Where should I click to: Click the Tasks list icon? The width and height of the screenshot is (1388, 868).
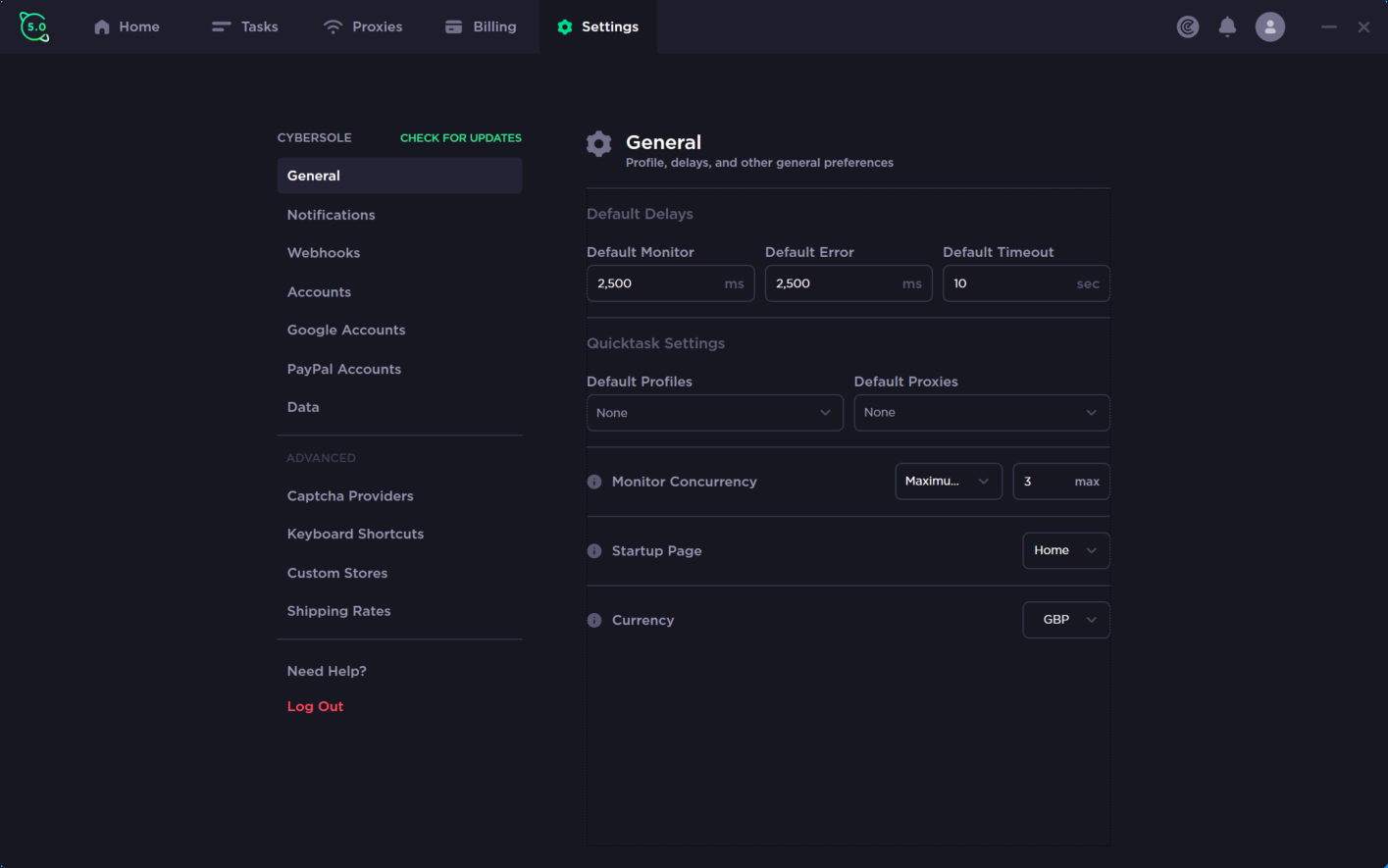(222, 26)
